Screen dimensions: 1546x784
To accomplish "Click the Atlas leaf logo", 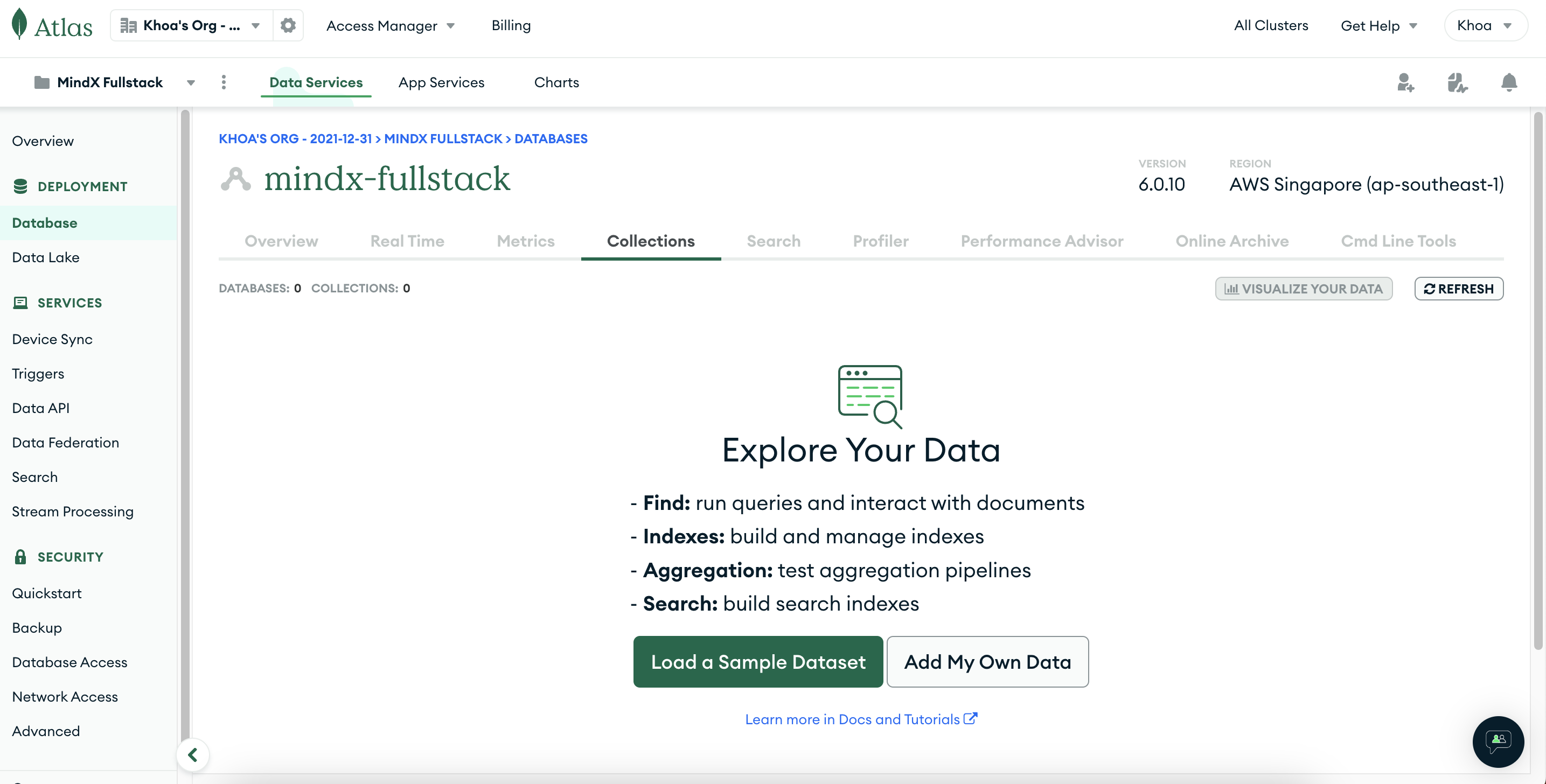I will (20, 24).
